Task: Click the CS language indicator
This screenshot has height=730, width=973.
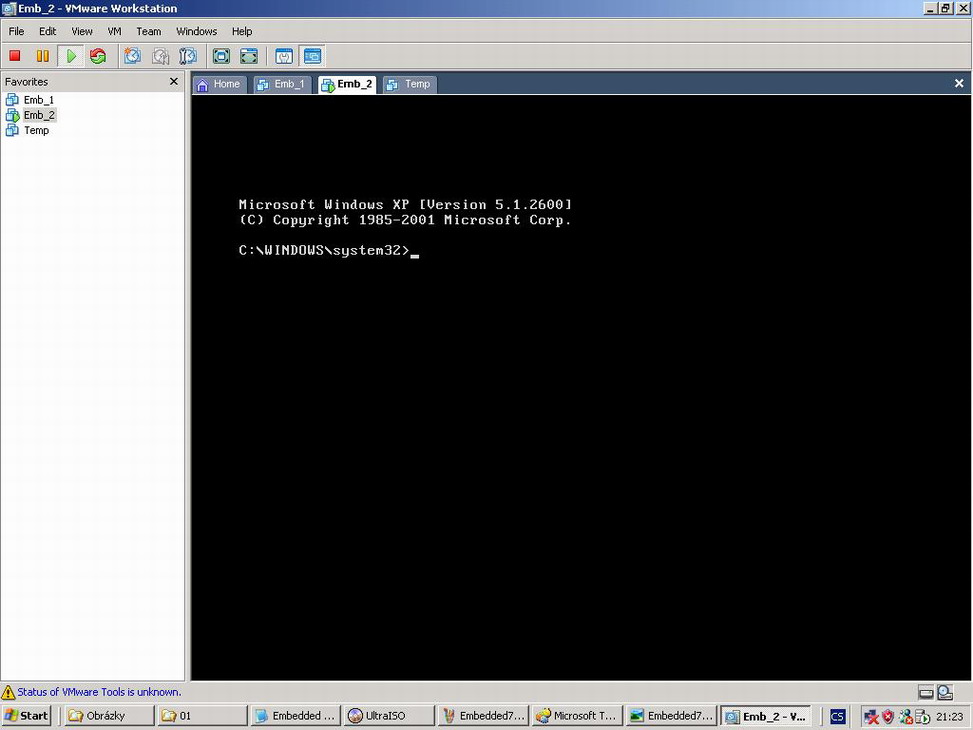Action: click(x=837, y=716)
